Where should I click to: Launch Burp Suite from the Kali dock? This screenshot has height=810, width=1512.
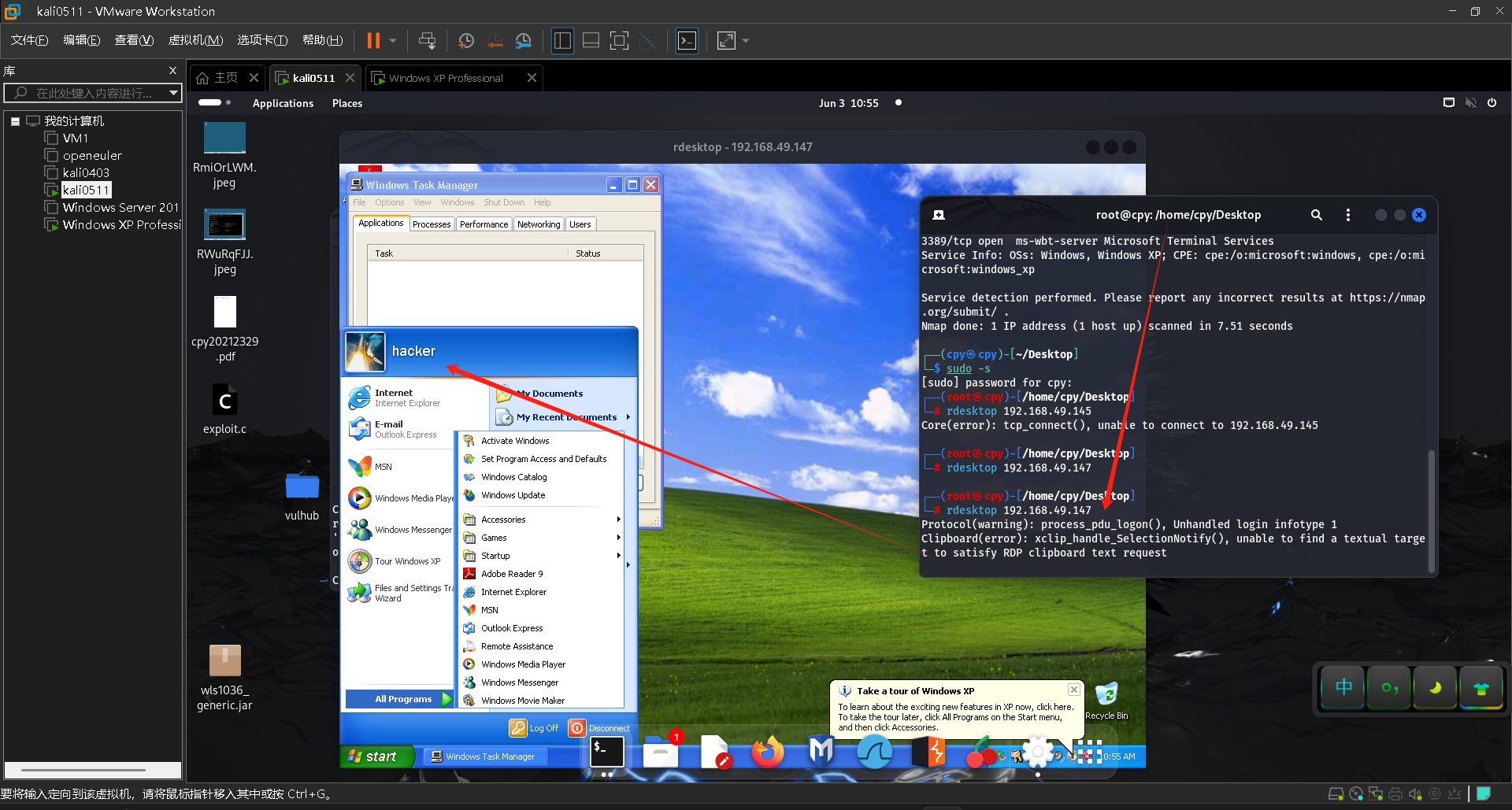pyautogui.click(x=928, y=752)
